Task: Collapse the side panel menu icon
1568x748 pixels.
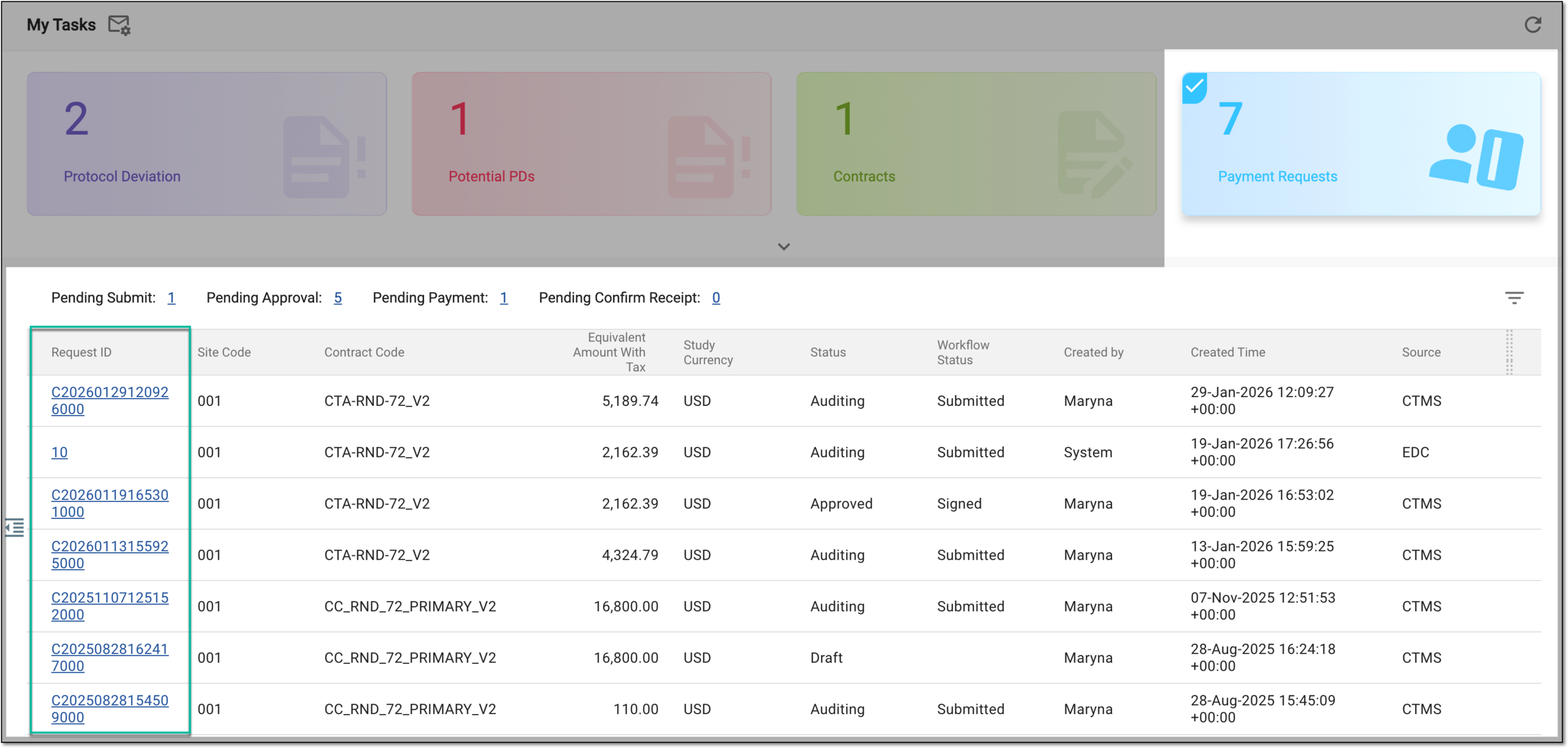Action: coord(14,528)
